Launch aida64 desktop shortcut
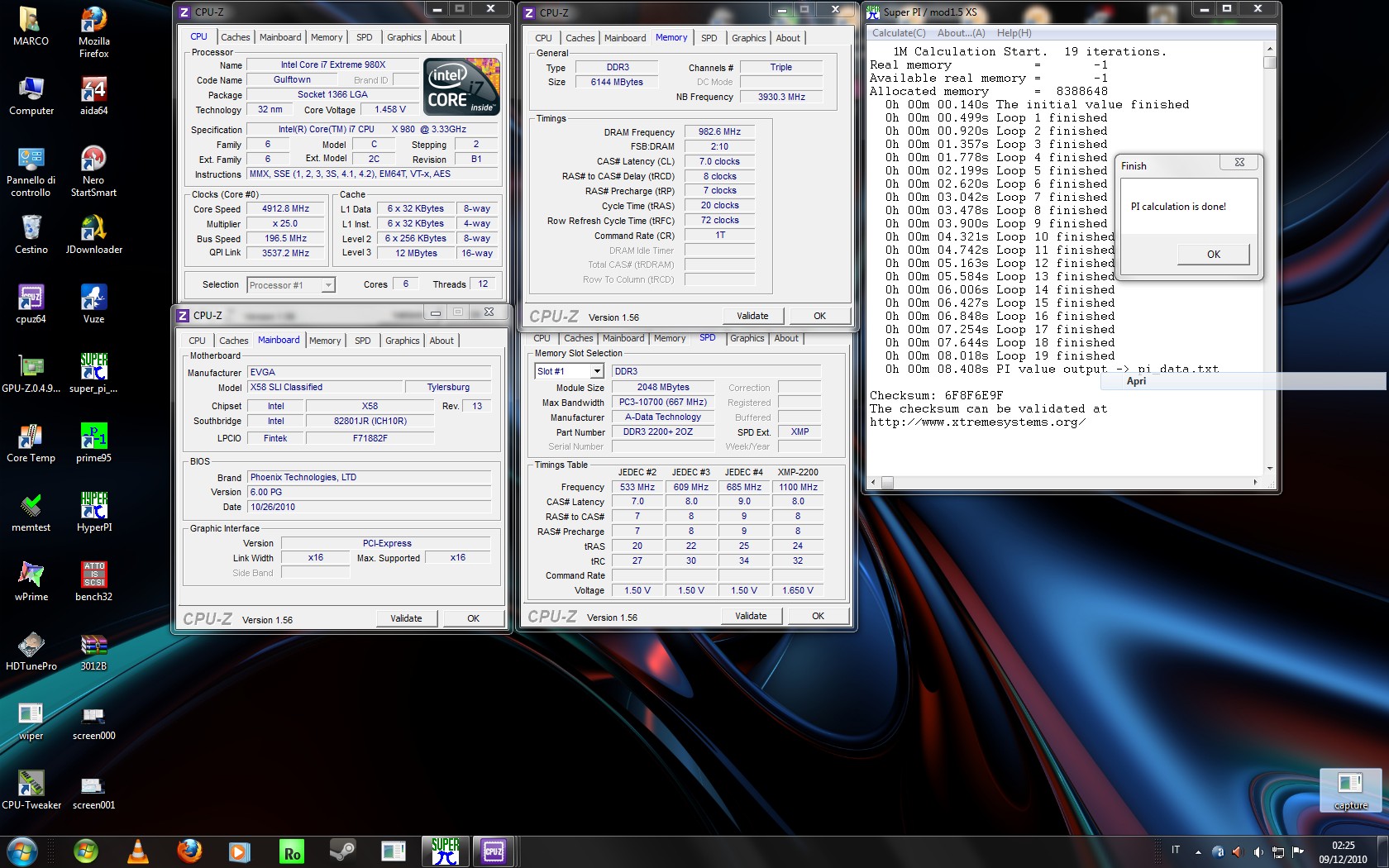This screenshot has width=1389, height=868. (93, 95)
